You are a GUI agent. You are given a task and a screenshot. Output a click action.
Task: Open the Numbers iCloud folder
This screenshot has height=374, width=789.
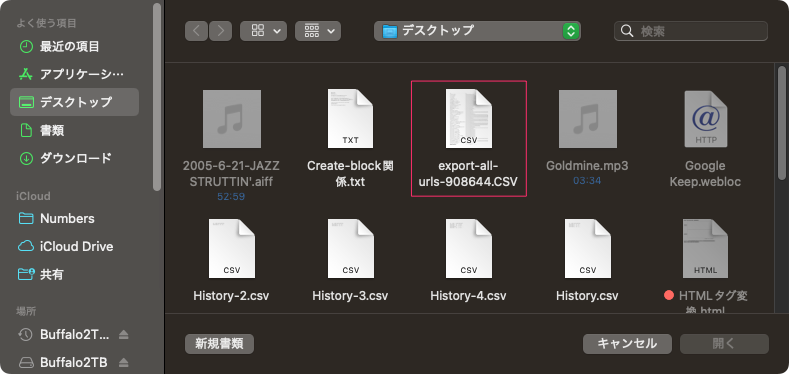[x=74, y=218]
